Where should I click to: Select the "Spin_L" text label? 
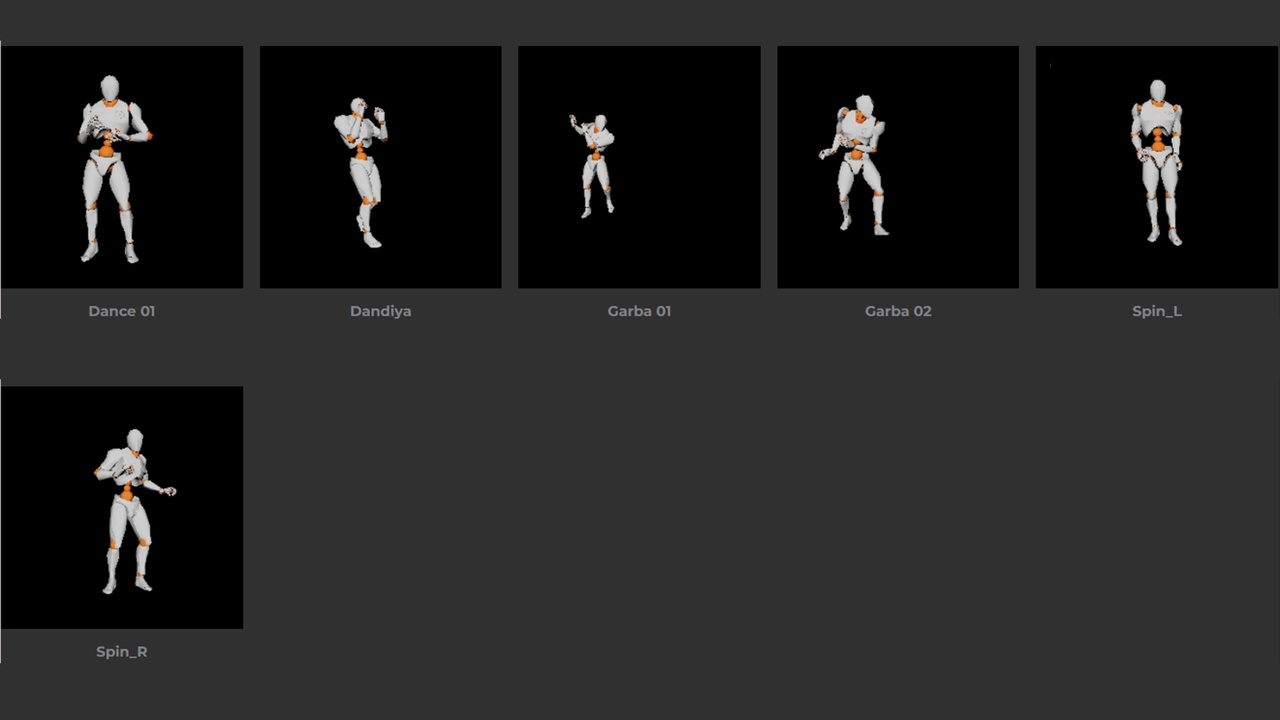click(1157, 311)
